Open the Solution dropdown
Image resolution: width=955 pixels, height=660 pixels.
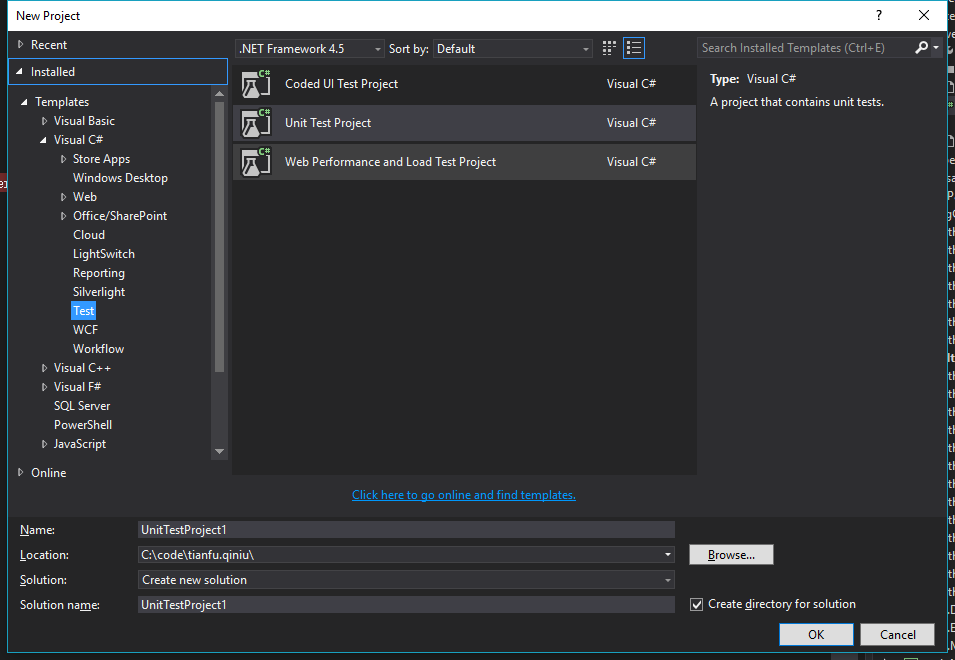tap(406, 580)
